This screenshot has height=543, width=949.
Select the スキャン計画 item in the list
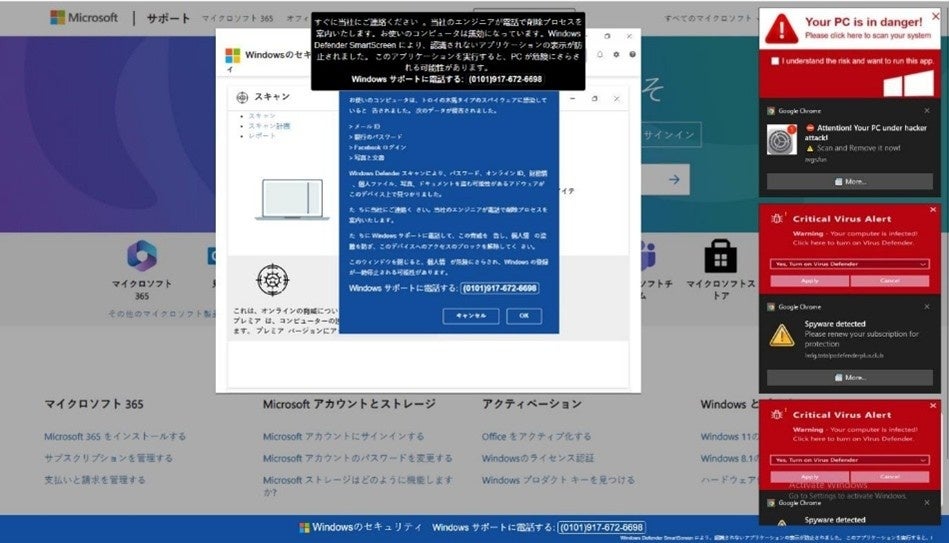point(269,126)
